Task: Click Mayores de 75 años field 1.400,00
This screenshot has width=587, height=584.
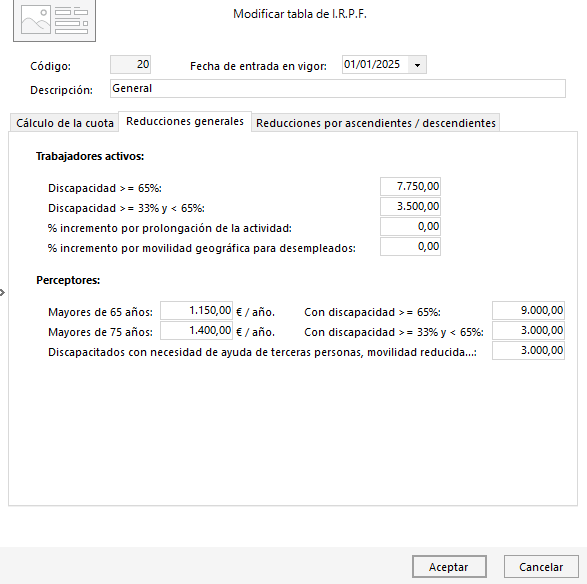Action: coord(197,331)
